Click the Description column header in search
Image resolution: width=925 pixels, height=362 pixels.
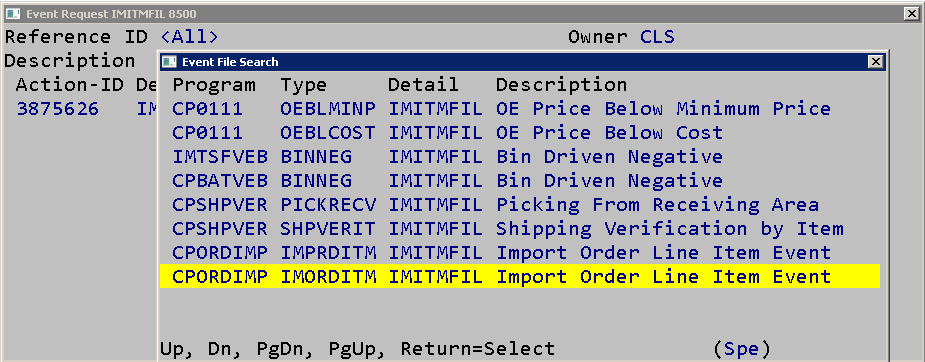(x=561, y=85)
